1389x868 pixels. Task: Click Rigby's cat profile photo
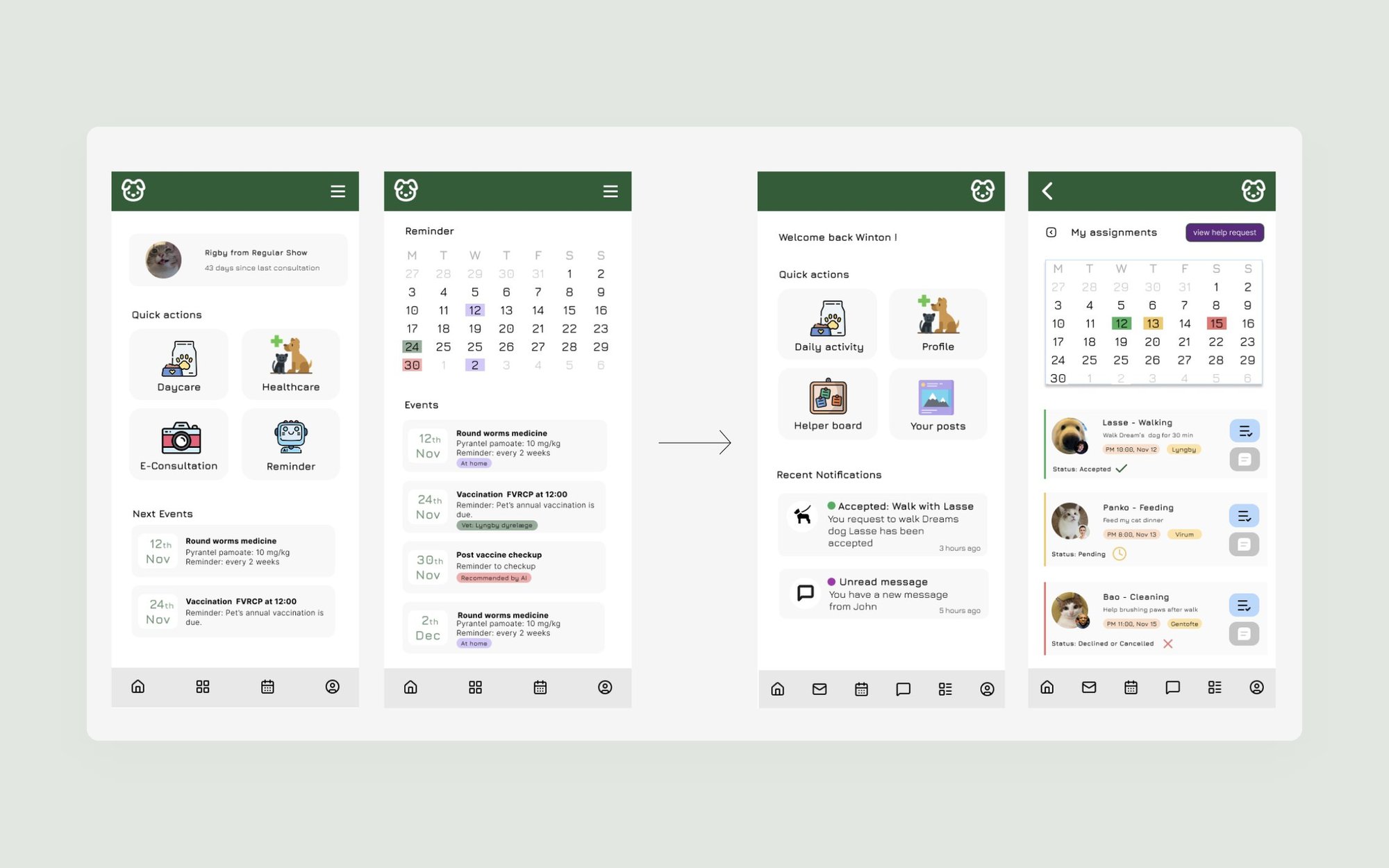click(x=163, y=260)
